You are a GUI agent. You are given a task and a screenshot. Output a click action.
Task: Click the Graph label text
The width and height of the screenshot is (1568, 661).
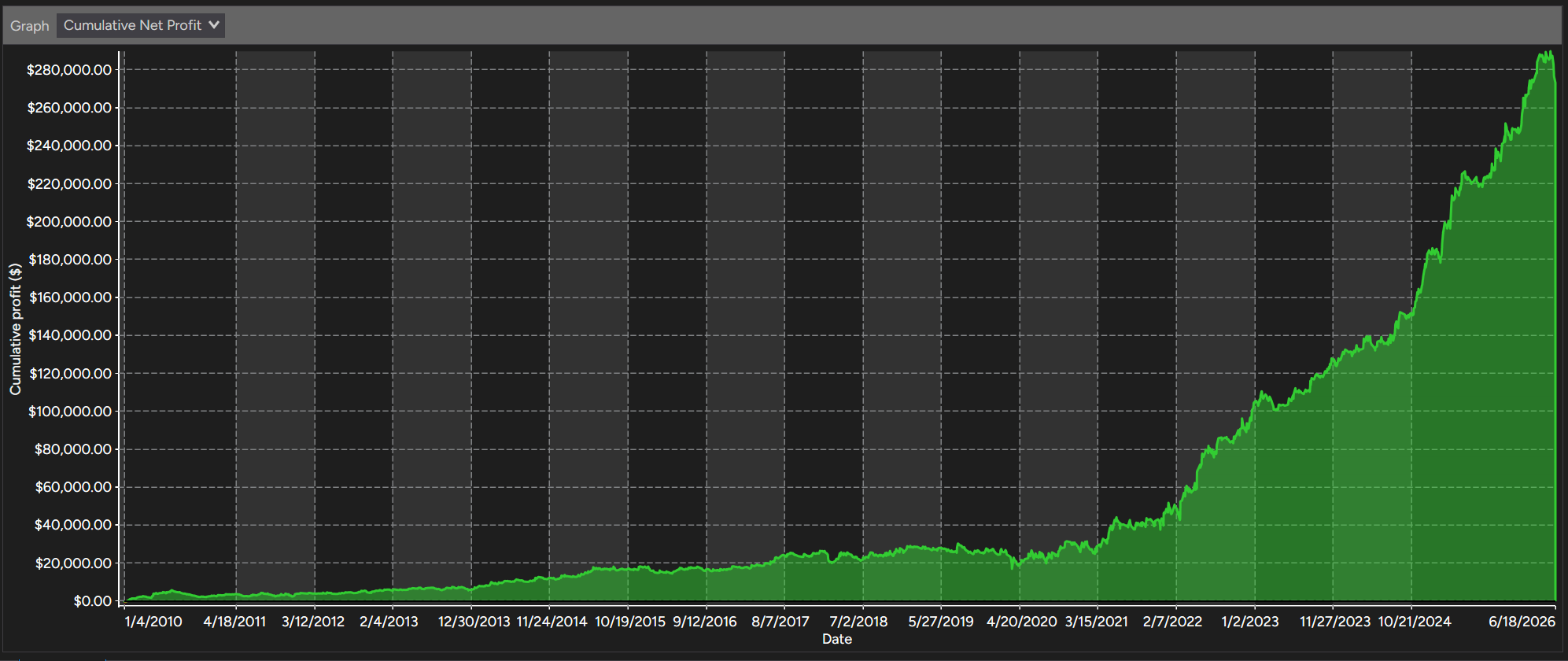[x=30, y=26]
